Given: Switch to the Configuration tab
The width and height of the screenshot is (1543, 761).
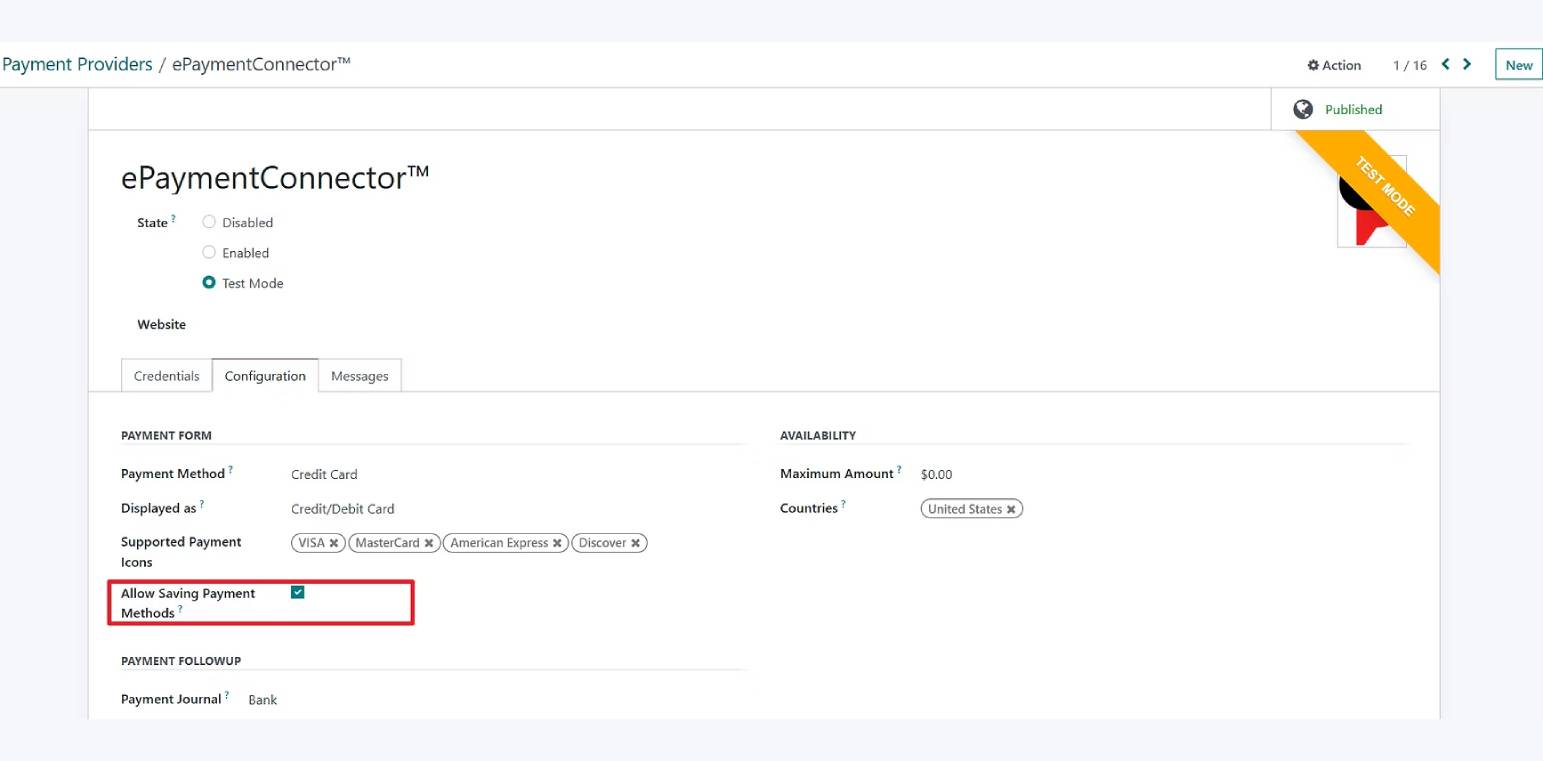Looking at the screenshot, I should (265, 376).
